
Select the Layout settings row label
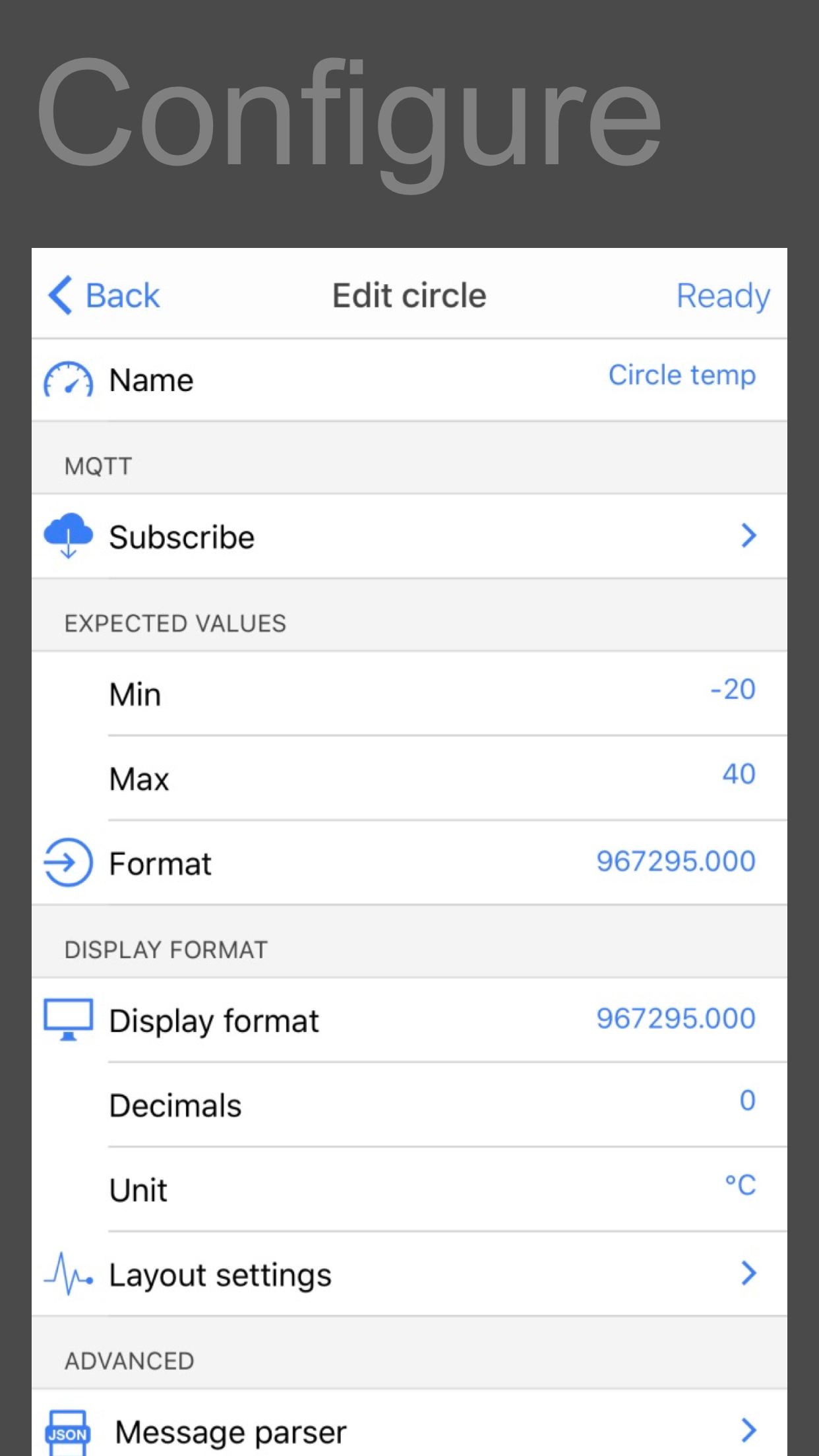pyautogui.click(x=220, y=1276)
